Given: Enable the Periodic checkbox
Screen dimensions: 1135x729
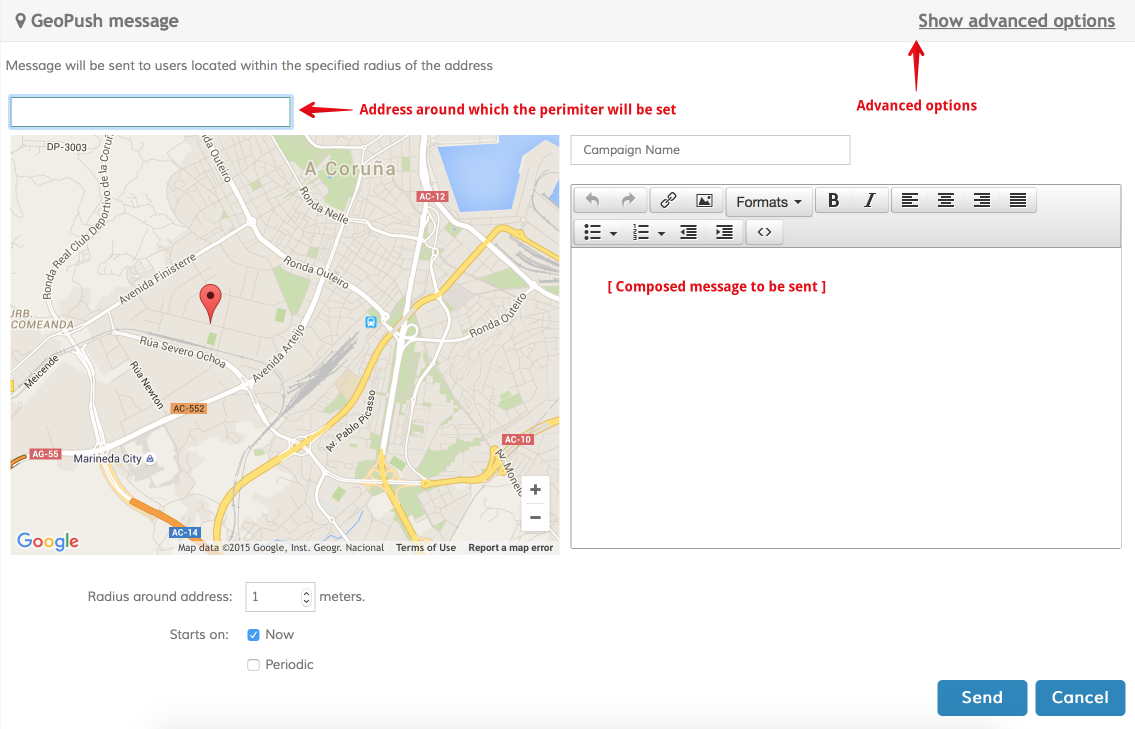Looking at the screenshot, I should click(x=254, y=665).
